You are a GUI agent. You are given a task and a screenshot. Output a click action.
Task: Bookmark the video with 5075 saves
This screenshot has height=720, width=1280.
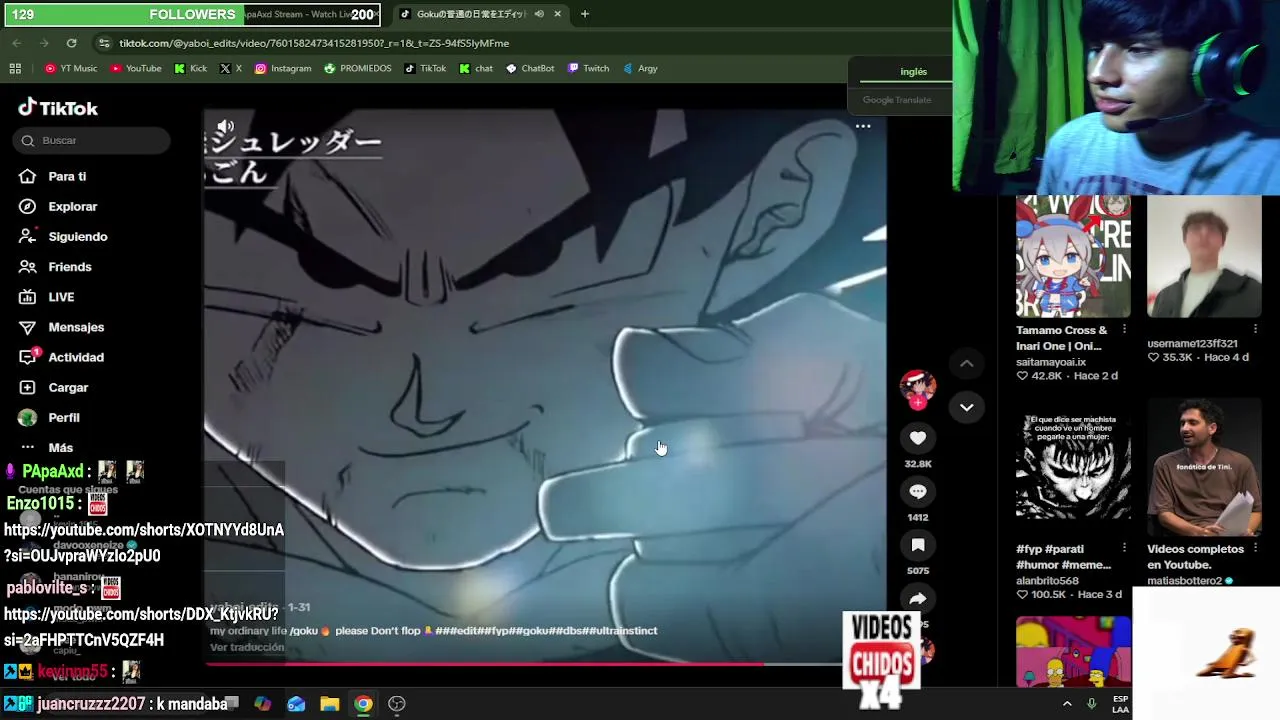pyautogui.click(x=918, y=545)
